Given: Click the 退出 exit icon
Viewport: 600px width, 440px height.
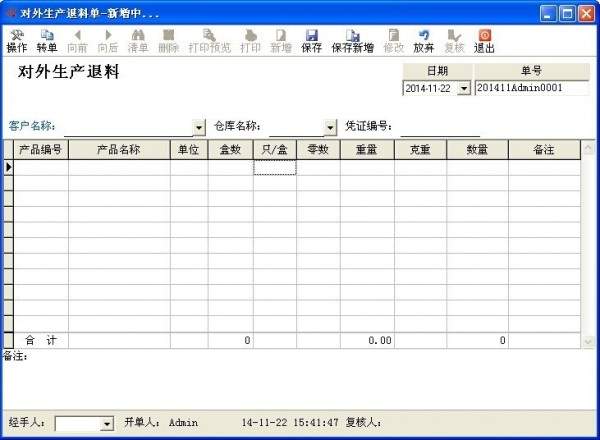Looking at the screenshot, I should [484, 35].
